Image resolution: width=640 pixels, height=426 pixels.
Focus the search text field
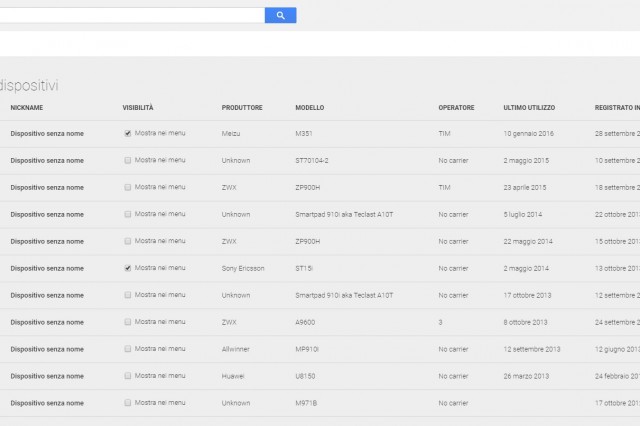tap(130, 15)
